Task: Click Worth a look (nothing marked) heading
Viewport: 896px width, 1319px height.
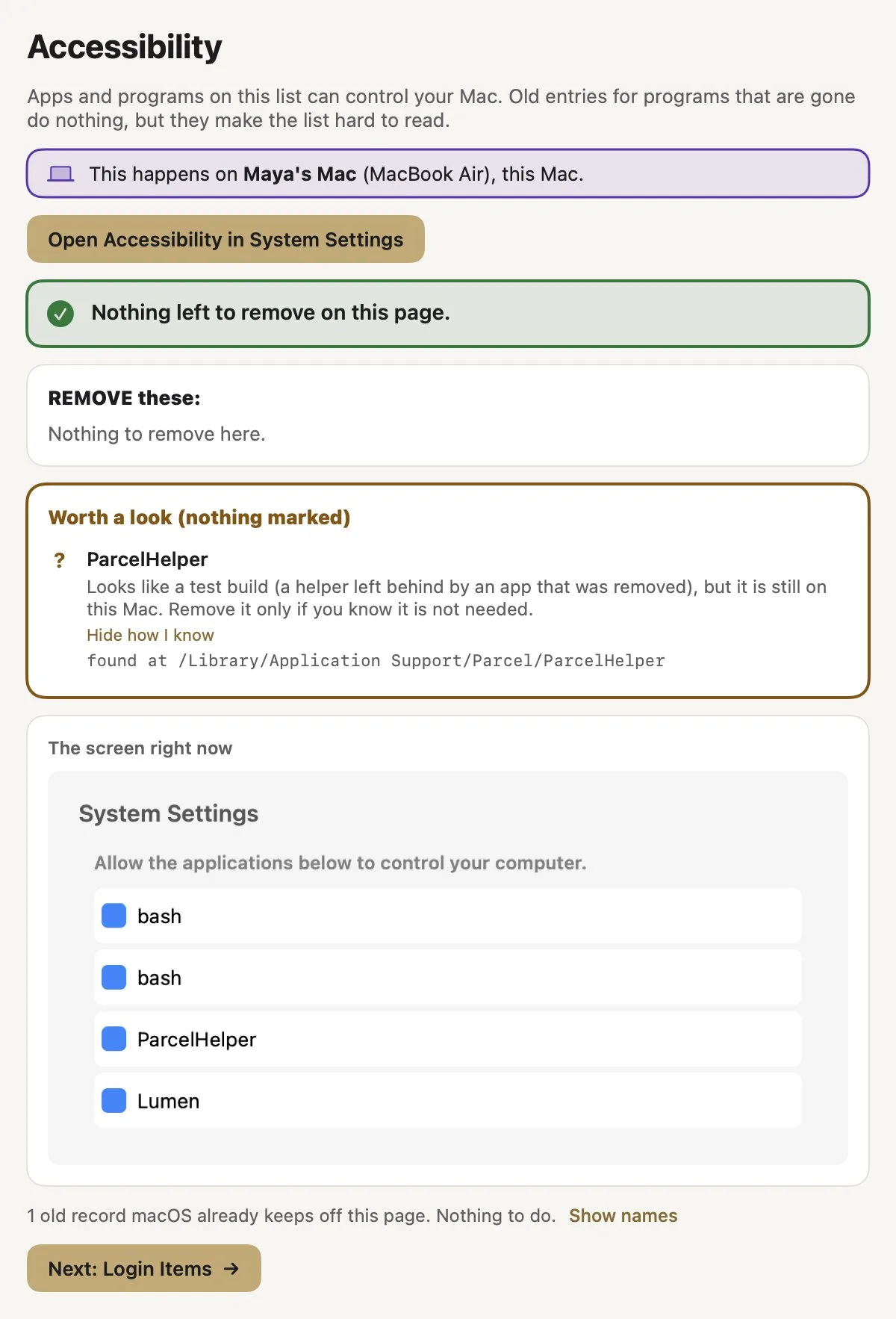Action: tap(199, 518)
